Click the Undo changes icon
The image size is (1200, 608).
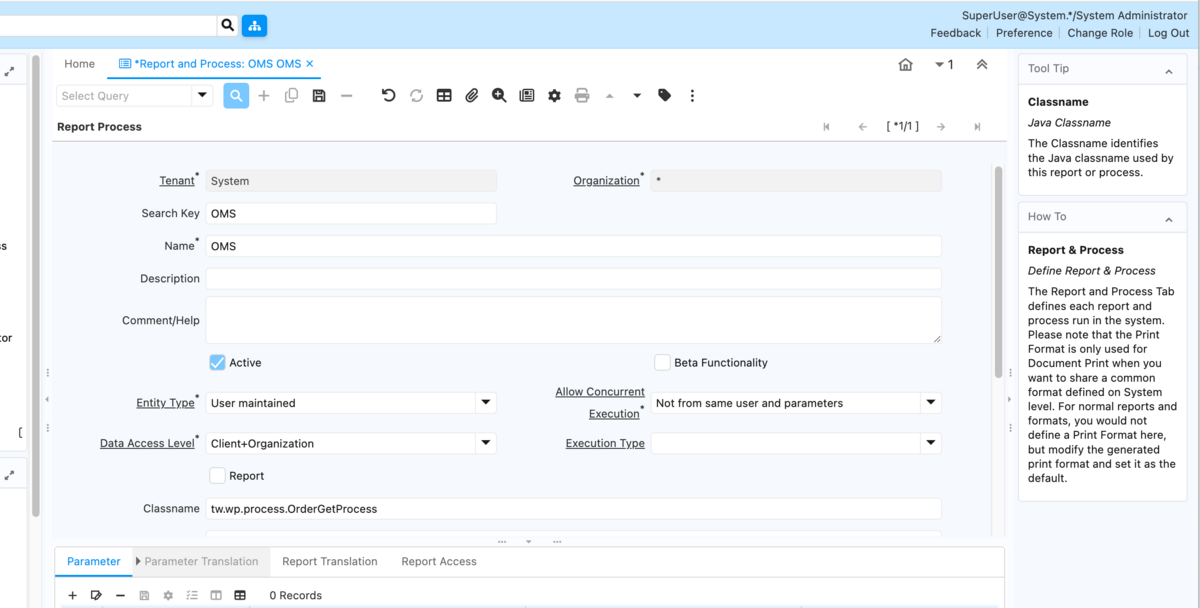coord(389,96)
